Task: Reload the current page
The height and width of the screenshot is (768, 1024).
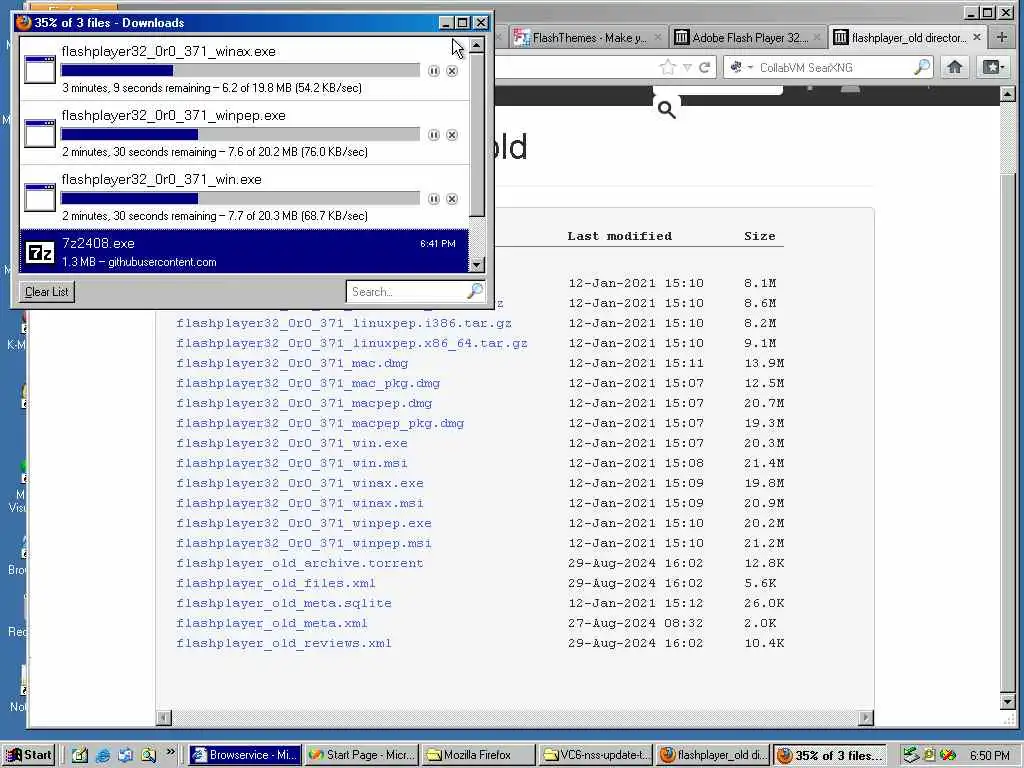Action: [705, 67]
